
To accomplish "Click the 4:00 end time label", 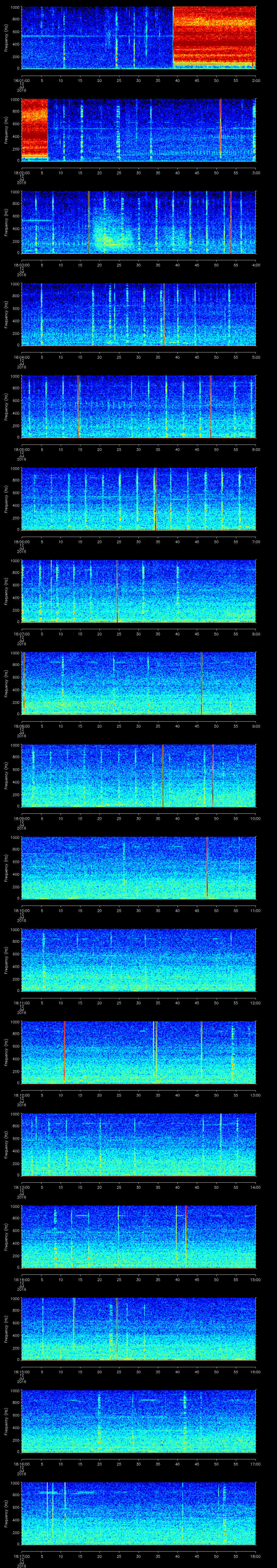I will click(x=256, y=265).
